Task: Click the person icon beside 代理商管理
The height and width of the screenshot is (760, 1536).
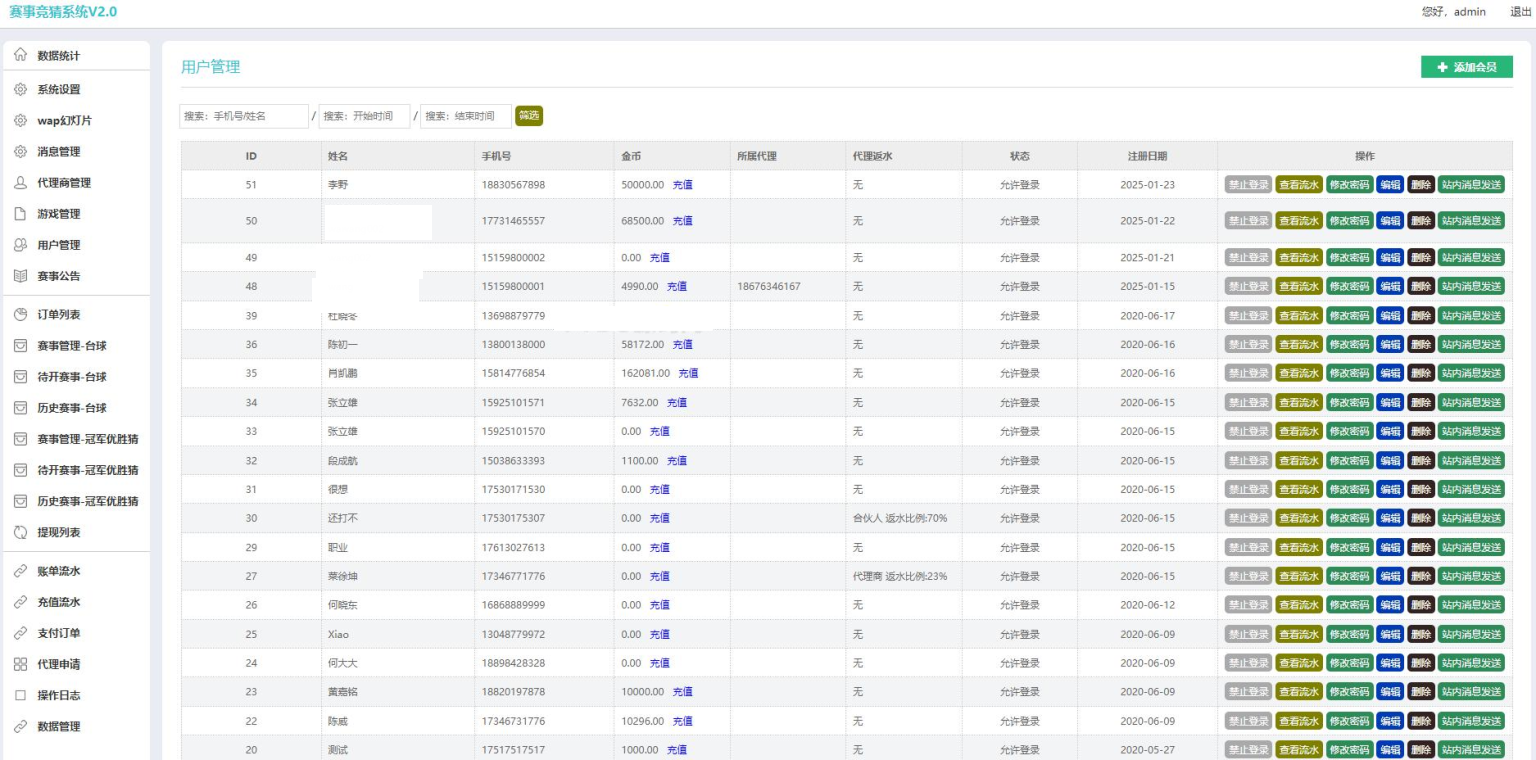Action: [20, 183]
